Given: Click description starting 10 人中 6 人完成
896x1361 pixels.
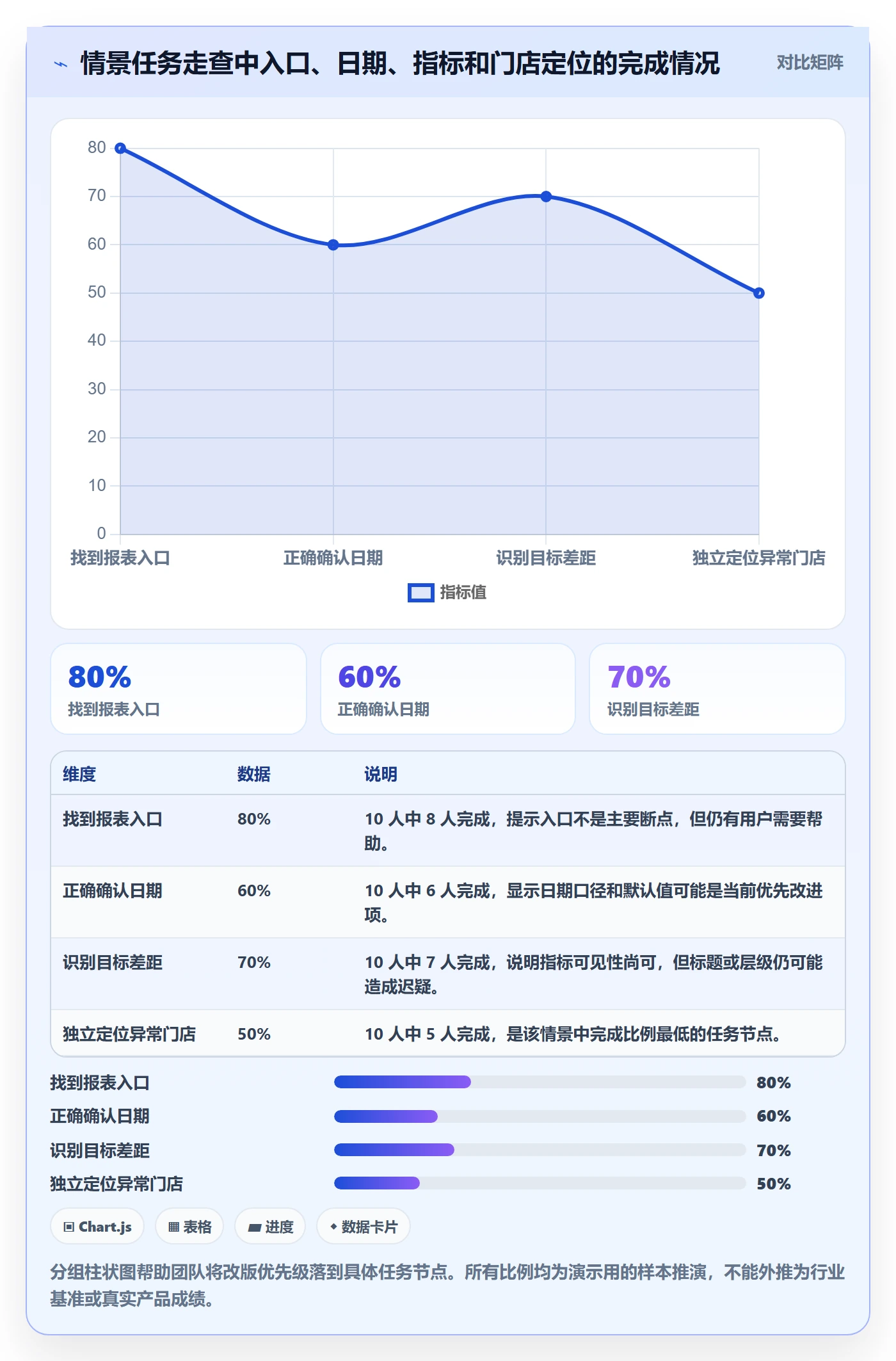Looking at the screenshot, I should pos(593,903).
